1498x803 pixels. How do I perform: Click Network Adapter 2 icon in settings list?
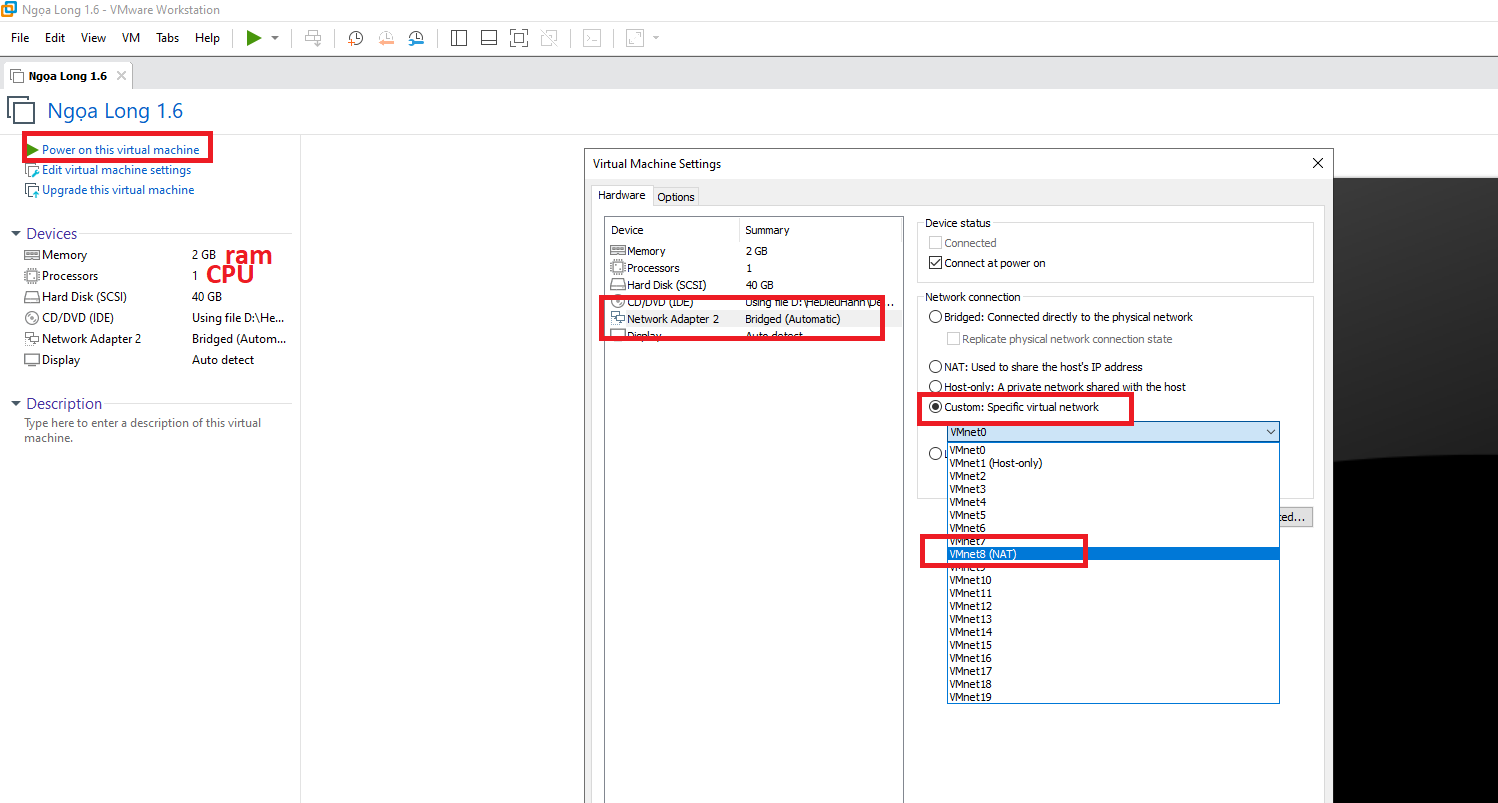pos(618,319)
